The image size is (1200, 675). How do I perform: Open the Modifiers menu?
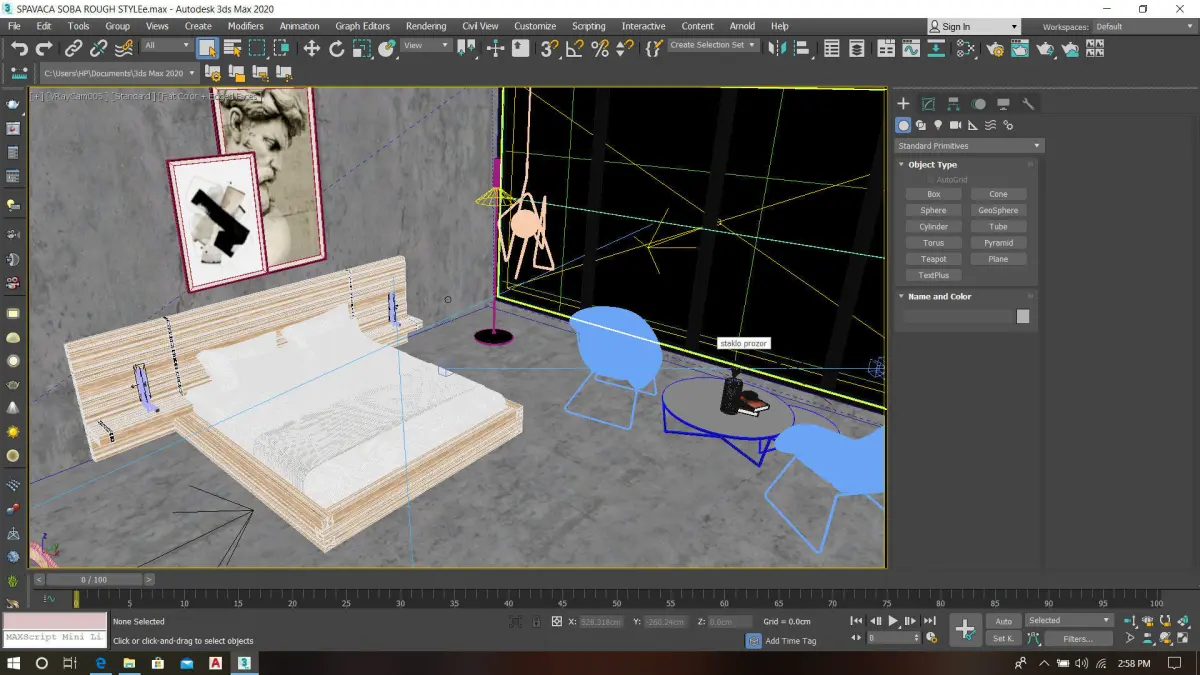(x=246, y=26)
